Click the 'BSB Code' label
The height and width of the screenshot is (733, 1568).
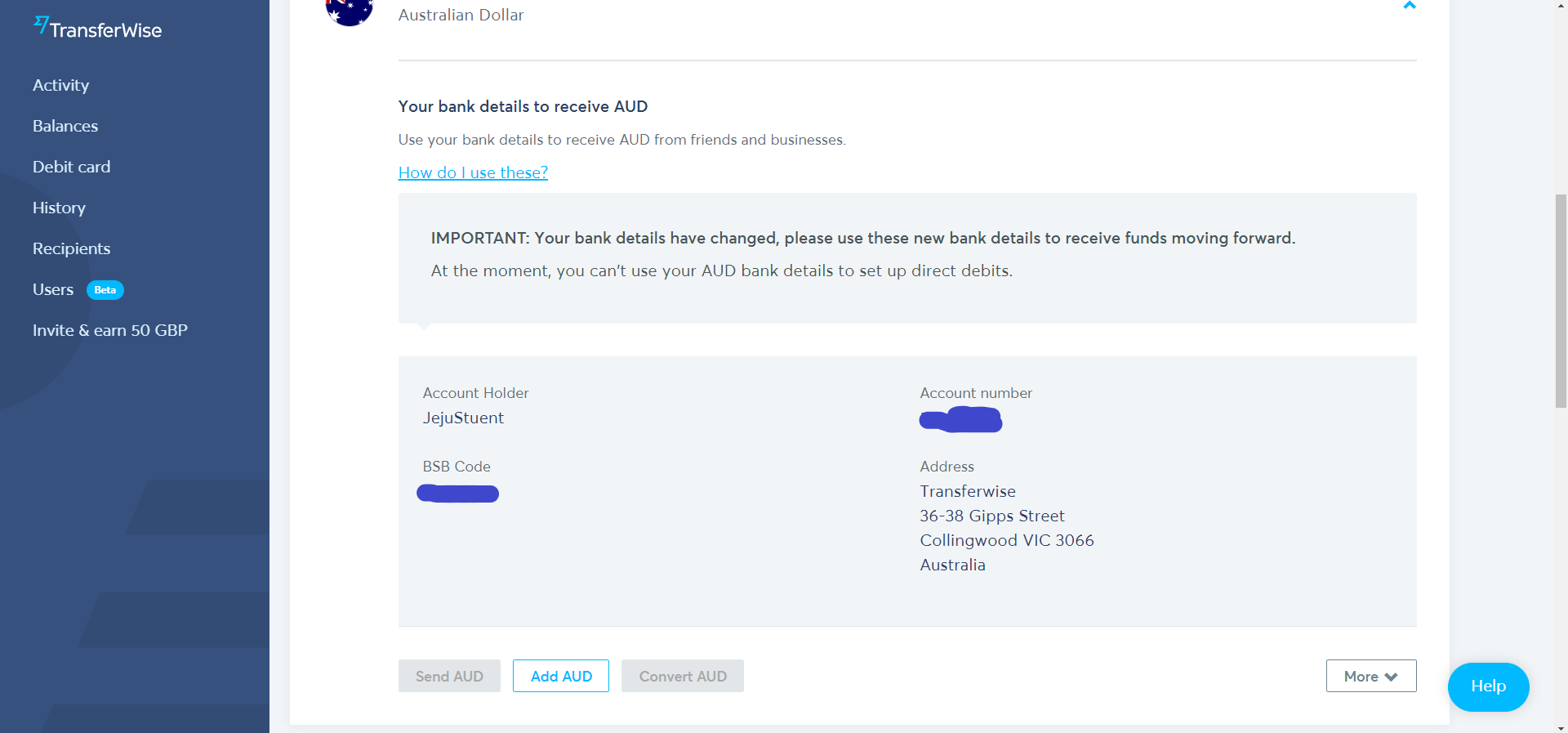(457, 467)
